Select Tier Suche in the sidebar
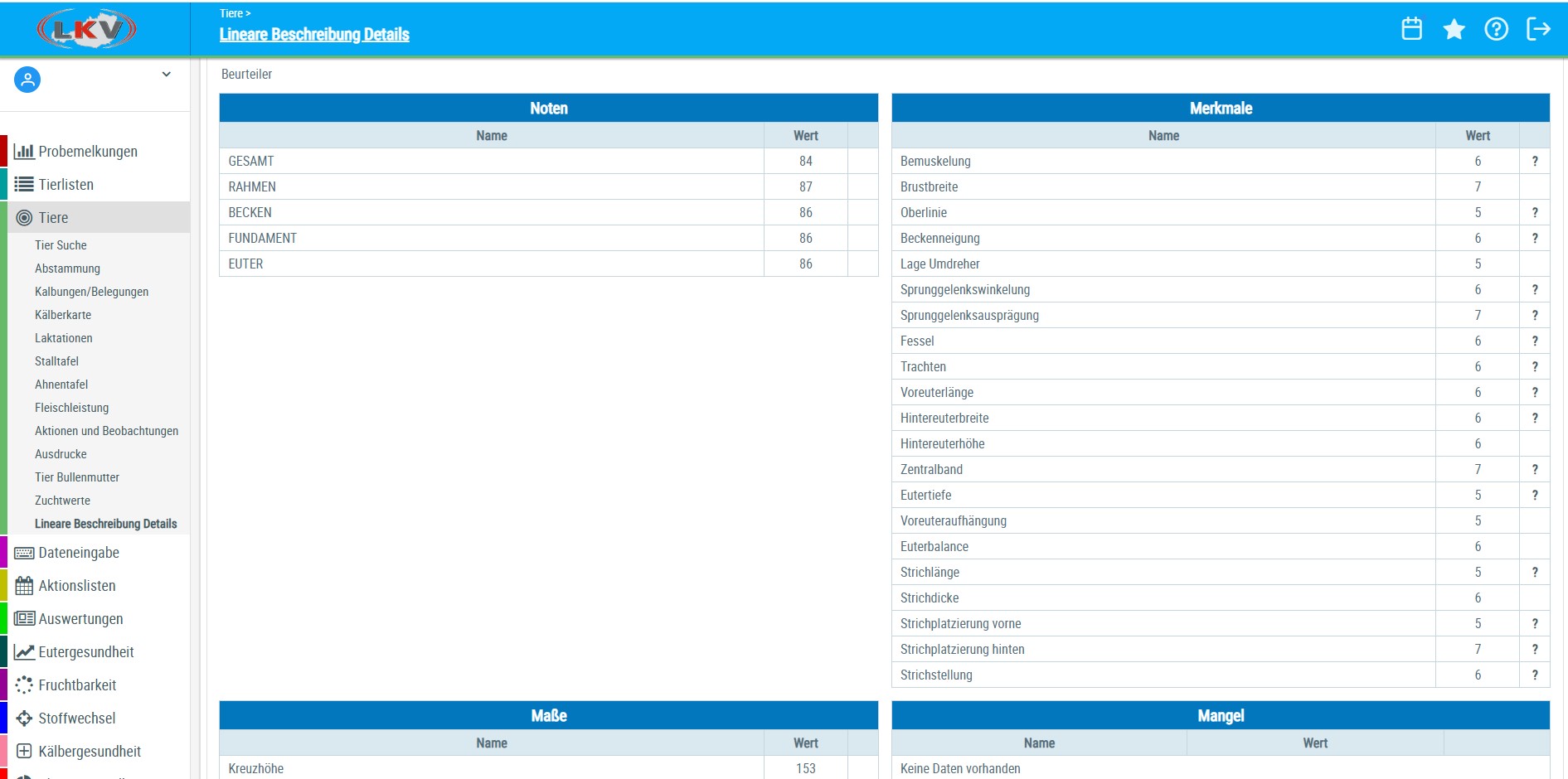The width and height of the screenshot is (1568, 779). click(x=61, y=245)
